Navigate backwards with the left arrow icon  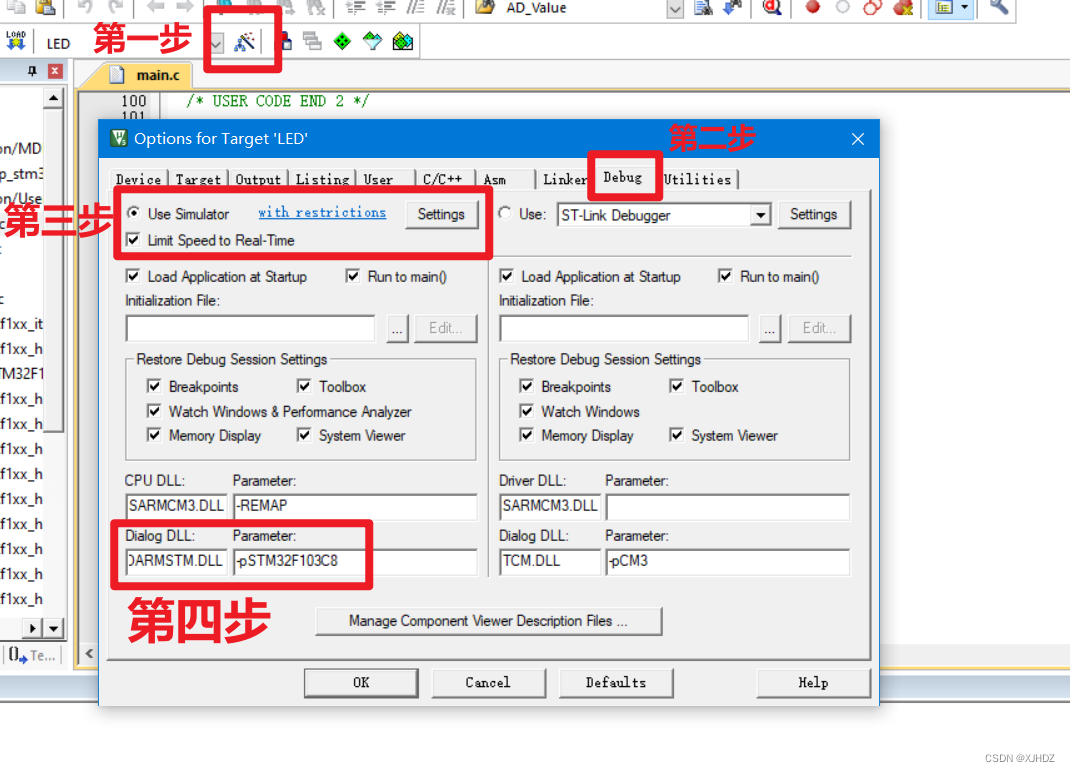(x=156, y=7)
